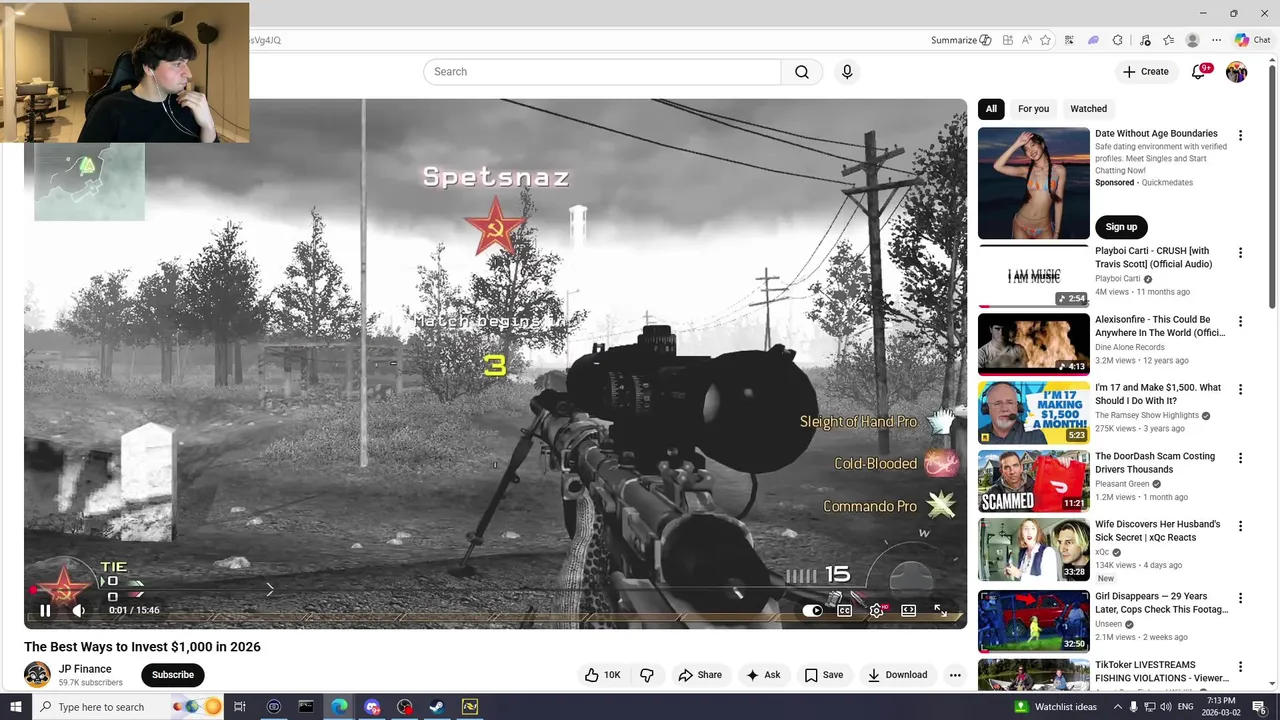Open JP Finance channel name link
This screenshot has height=720, width=1280.
pyautogui.click(x=85, y=669)
